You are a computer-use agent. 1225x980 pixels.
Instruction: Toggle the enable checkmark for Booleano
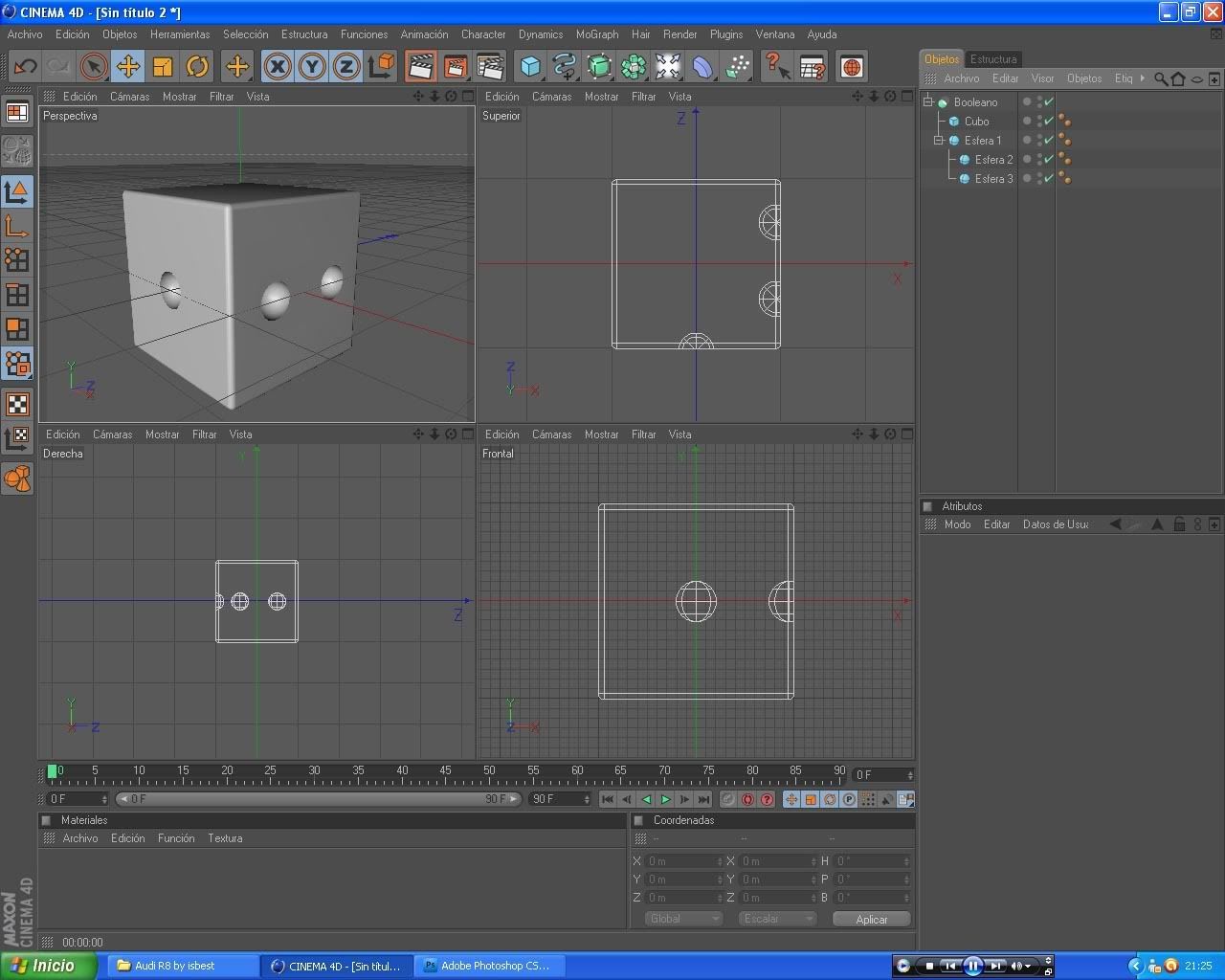pyautogui.click(x=1049, y=101)
